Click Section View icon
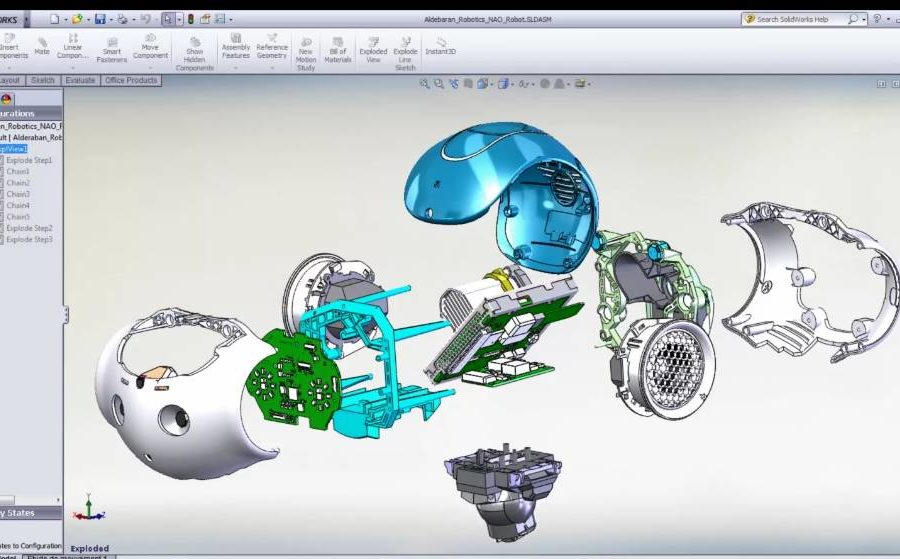This screenshot has width=900, height=559. [x=468, y=84]
